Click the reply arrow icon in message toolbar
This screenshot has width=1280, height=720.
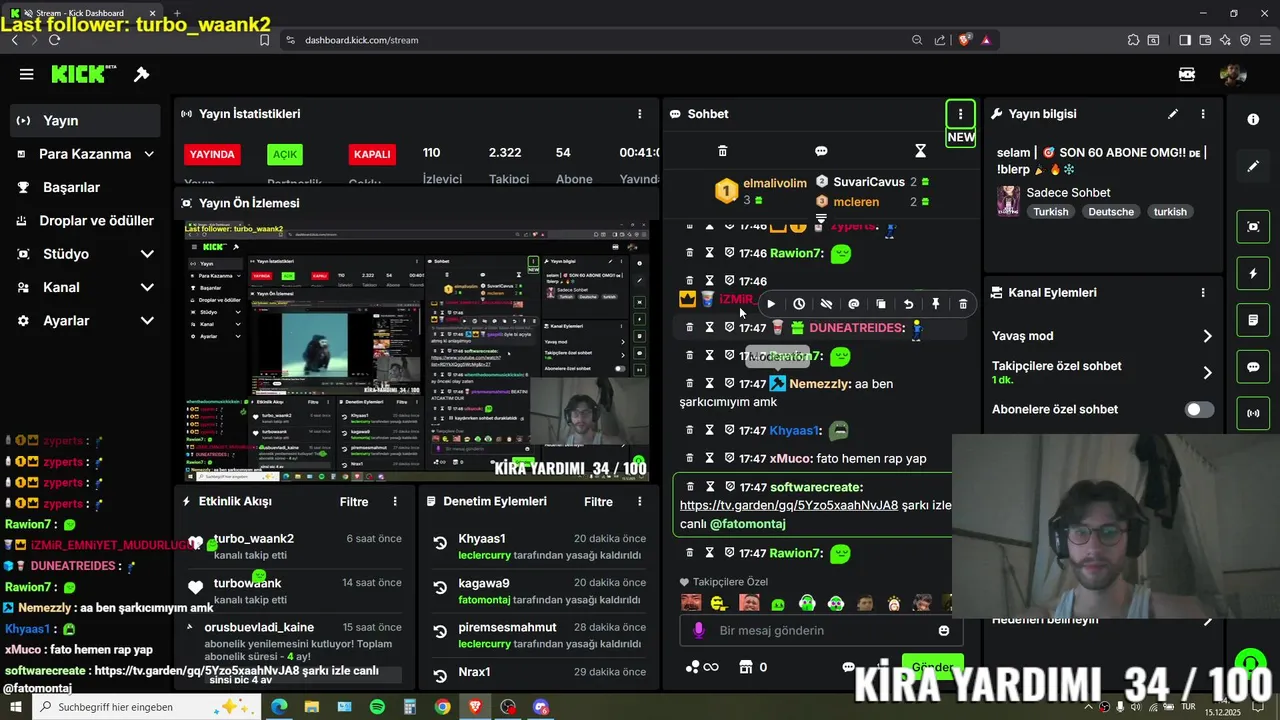point(908,304)
